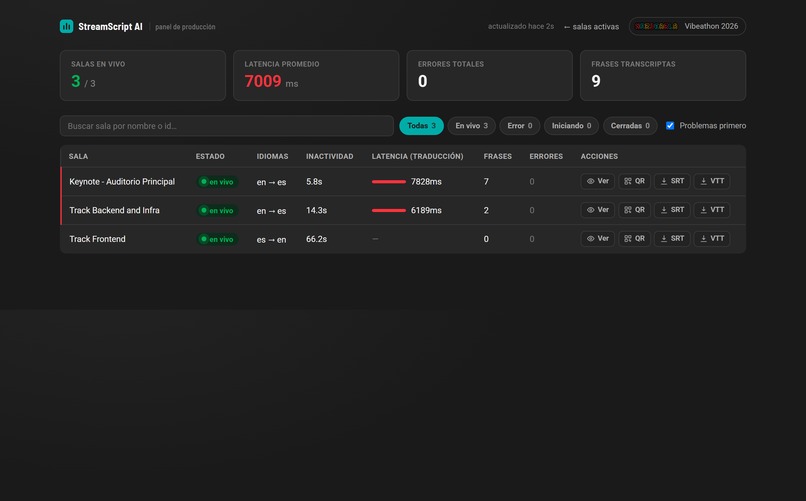Viewport: 806px width, 501px height.
Task: Filter rooms by Iniciando status
Action: (571, 126)
